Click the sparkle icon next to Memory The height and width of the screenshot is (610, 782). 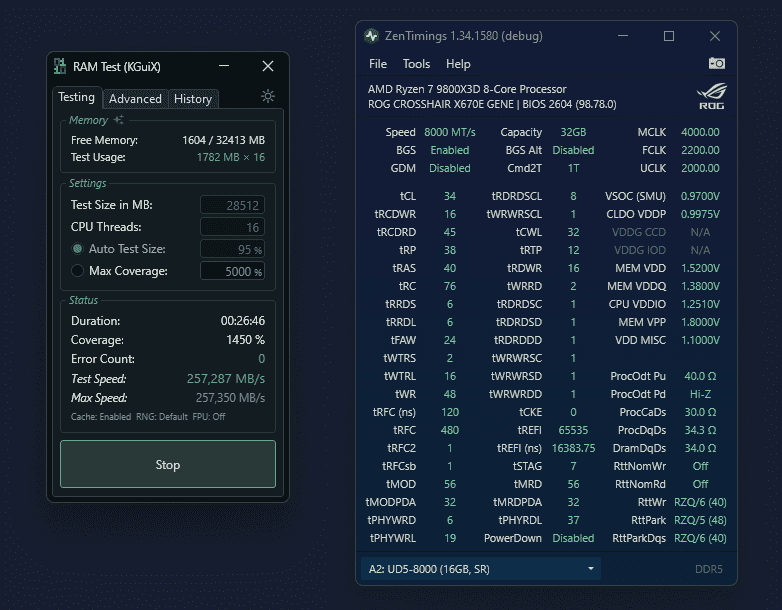point(119,120)
